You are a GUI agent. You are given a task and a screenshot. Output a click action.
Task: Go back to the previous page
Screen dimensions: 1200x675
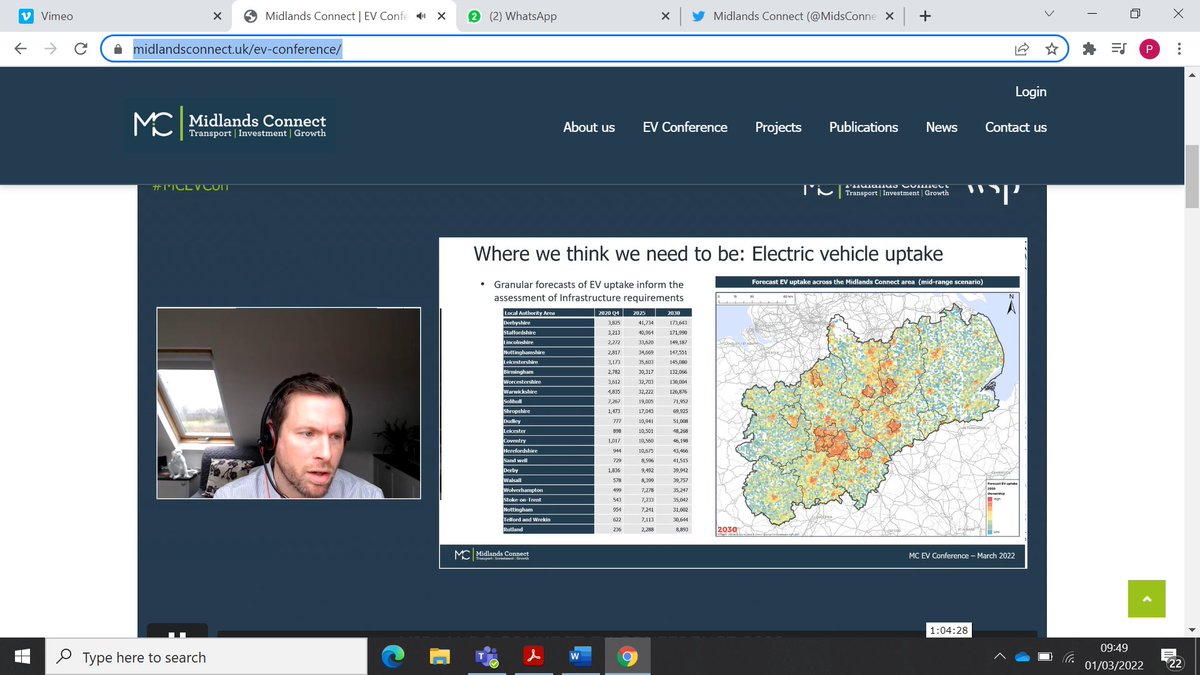(21, 49)
